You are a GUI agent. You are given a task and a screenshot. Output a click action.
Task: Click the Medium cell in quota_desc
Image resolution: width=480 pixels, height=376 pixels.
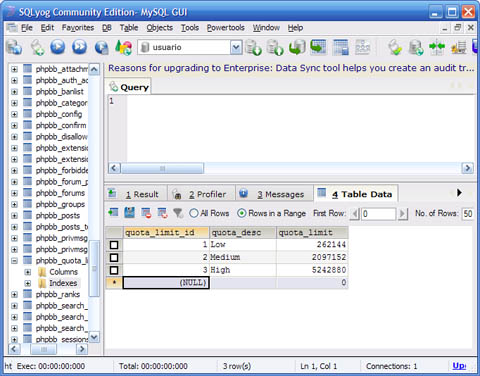(243, 257)
